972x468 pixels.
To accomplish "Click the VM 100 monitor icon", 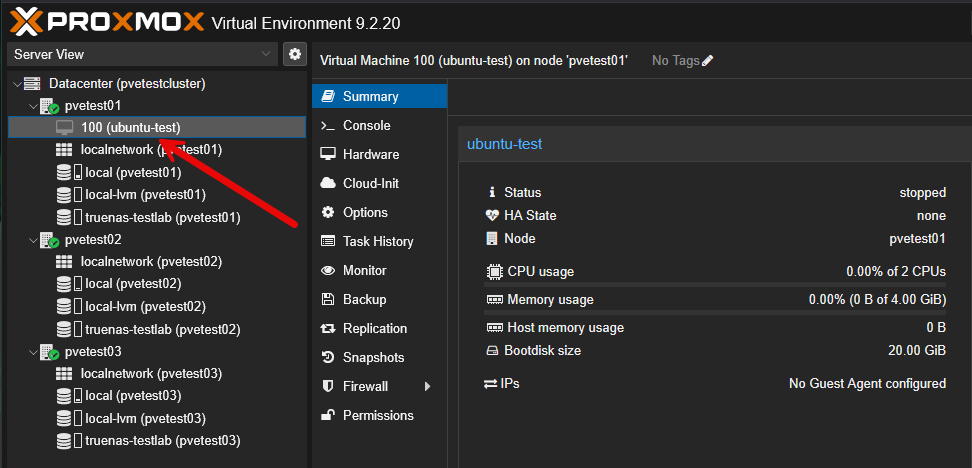I will coord(64,128).
